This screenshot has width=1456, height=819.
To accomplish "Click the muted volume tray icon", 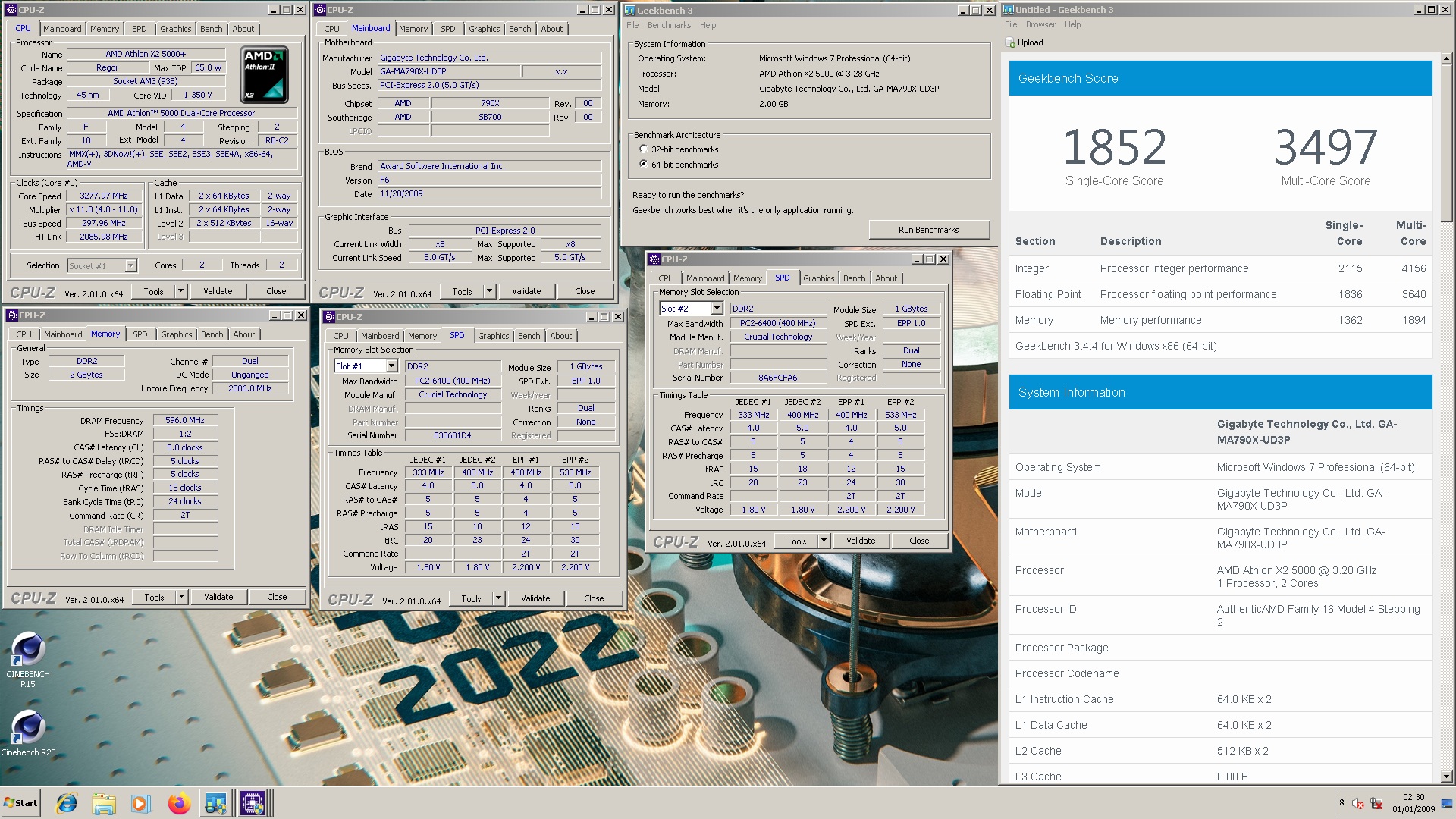I will tap(1359, 803).
